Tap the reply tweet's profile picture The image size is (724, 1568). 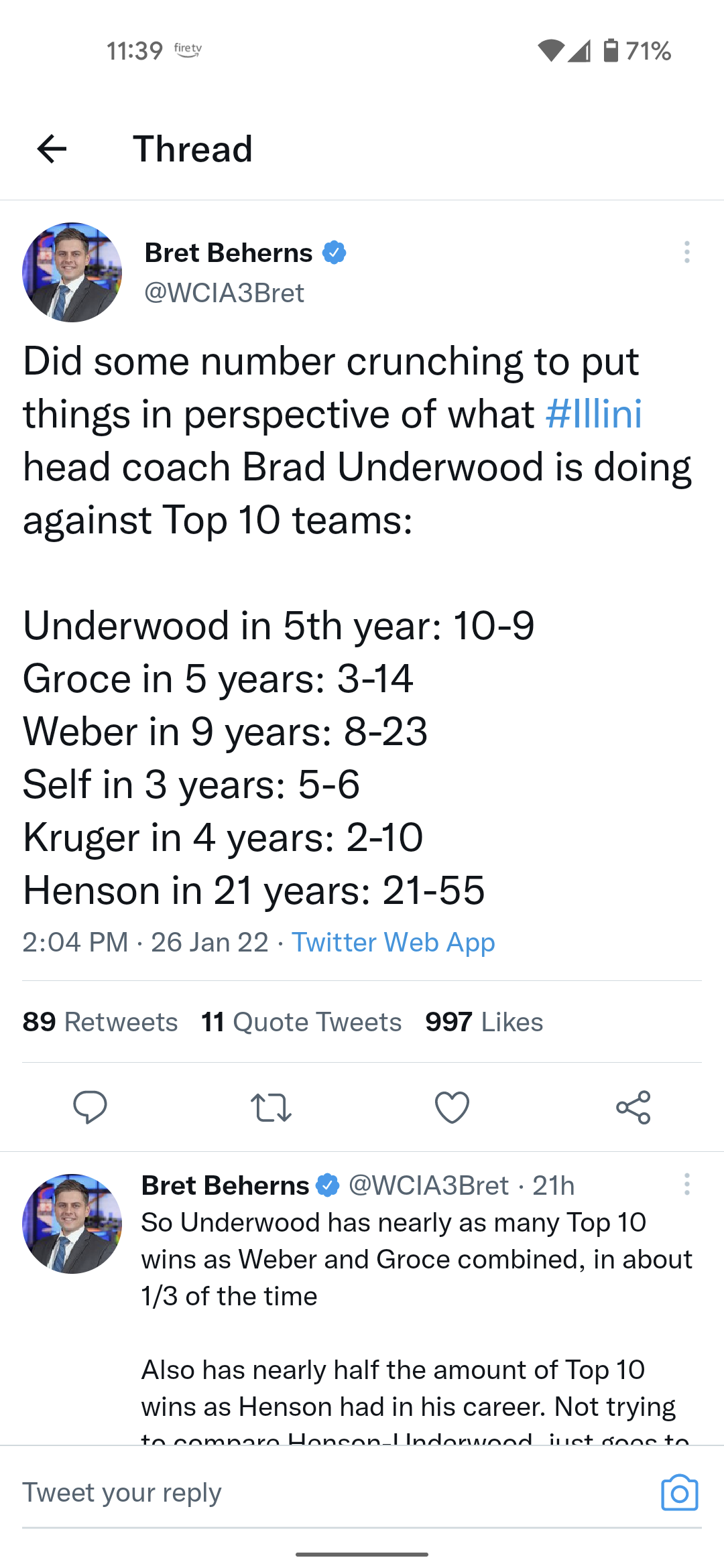click(x=72, y=1224)
